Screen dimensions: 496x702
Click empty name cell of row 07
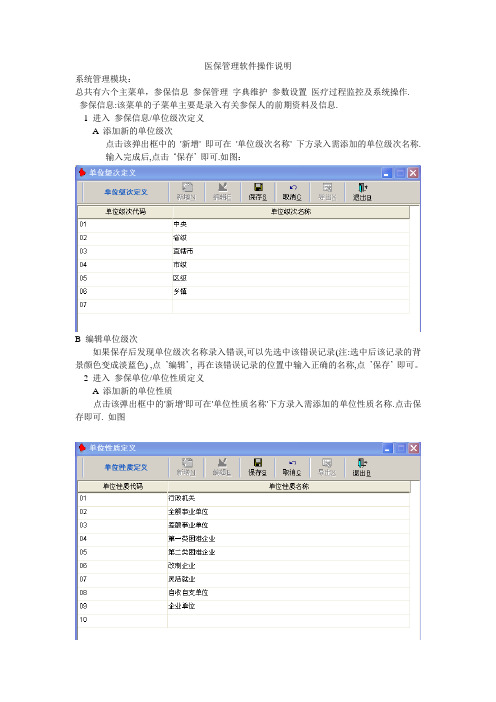click(291, 305)
